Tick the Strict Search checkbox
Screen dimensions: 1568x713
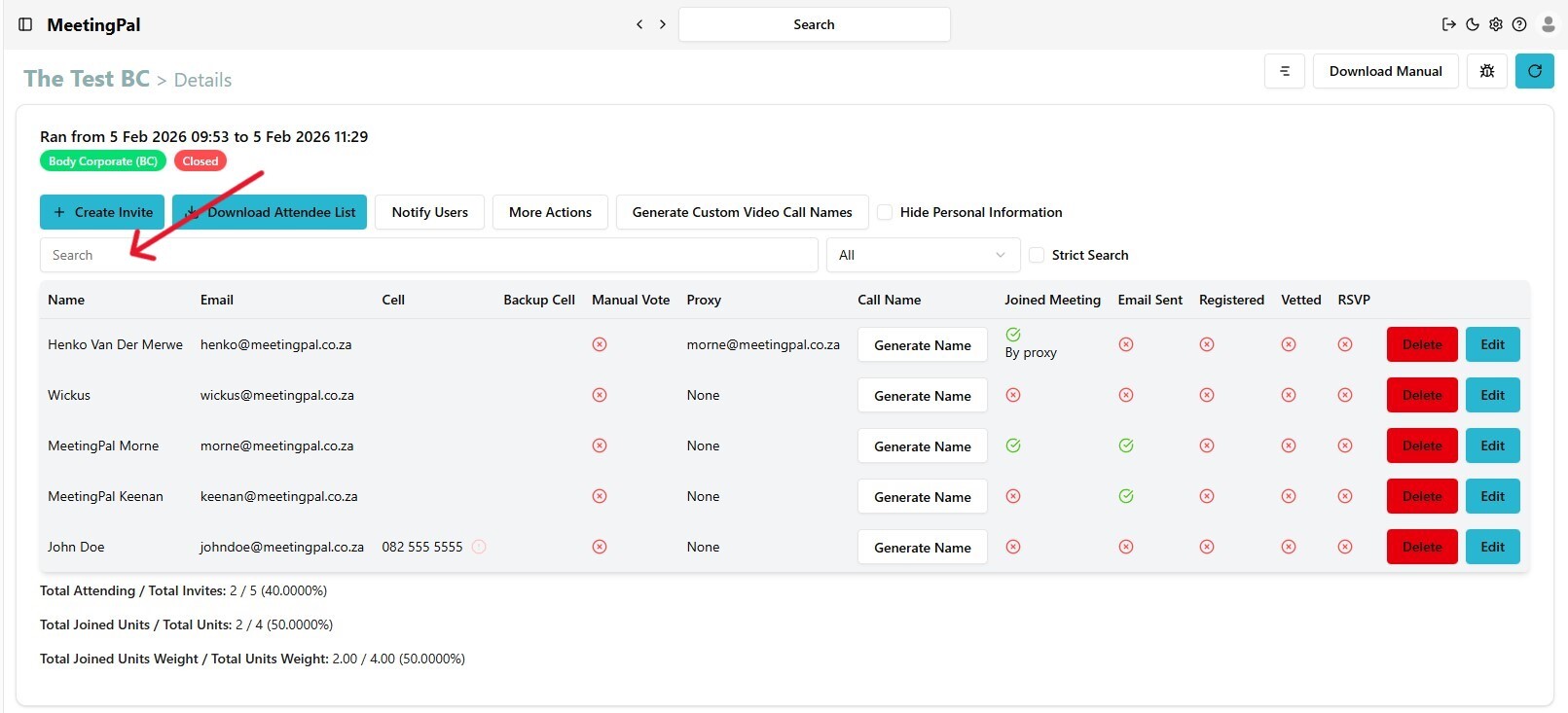(1037, 255)
